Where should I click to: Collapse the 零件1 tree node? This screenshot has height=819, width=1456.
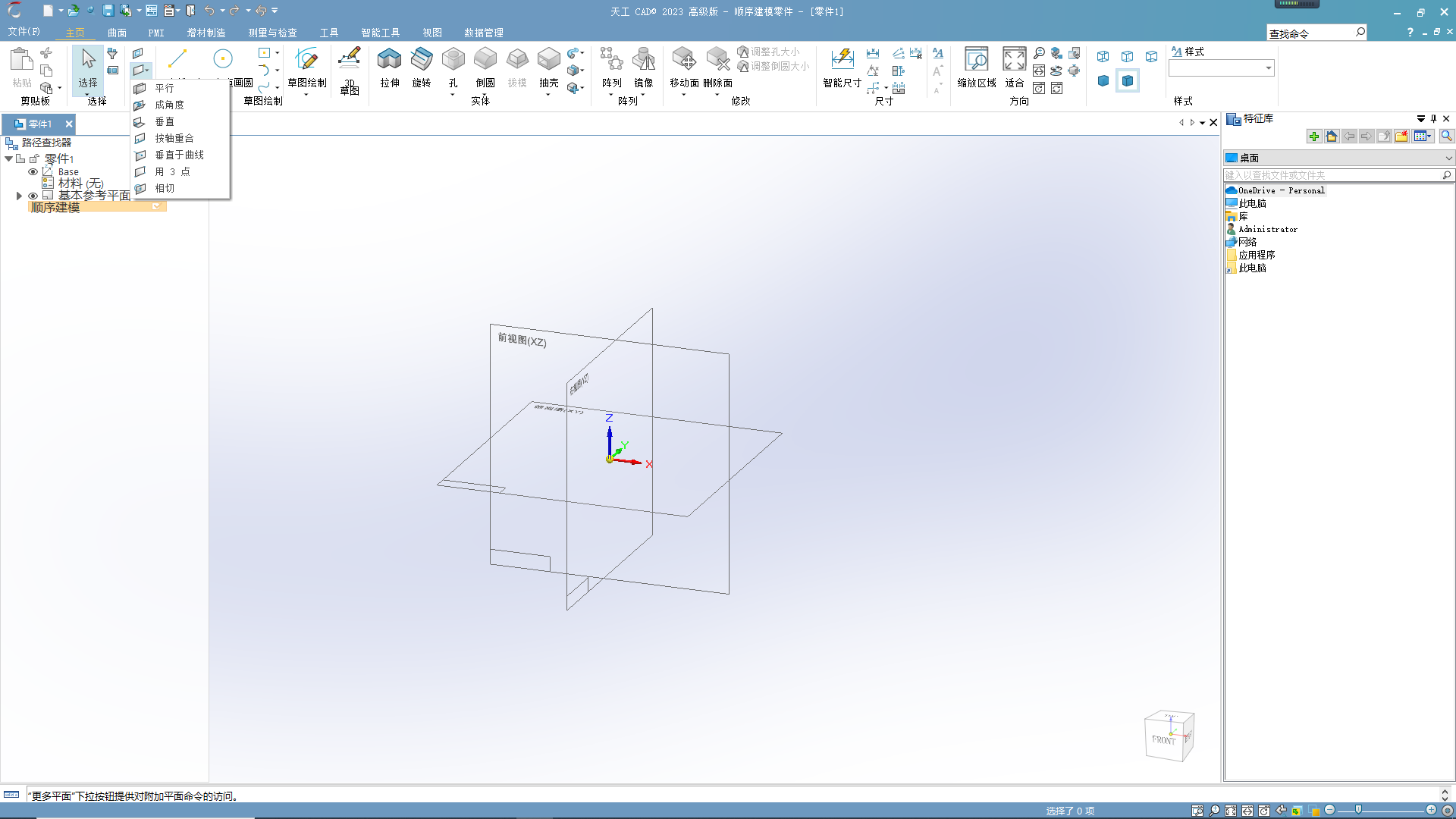[8, 158]
